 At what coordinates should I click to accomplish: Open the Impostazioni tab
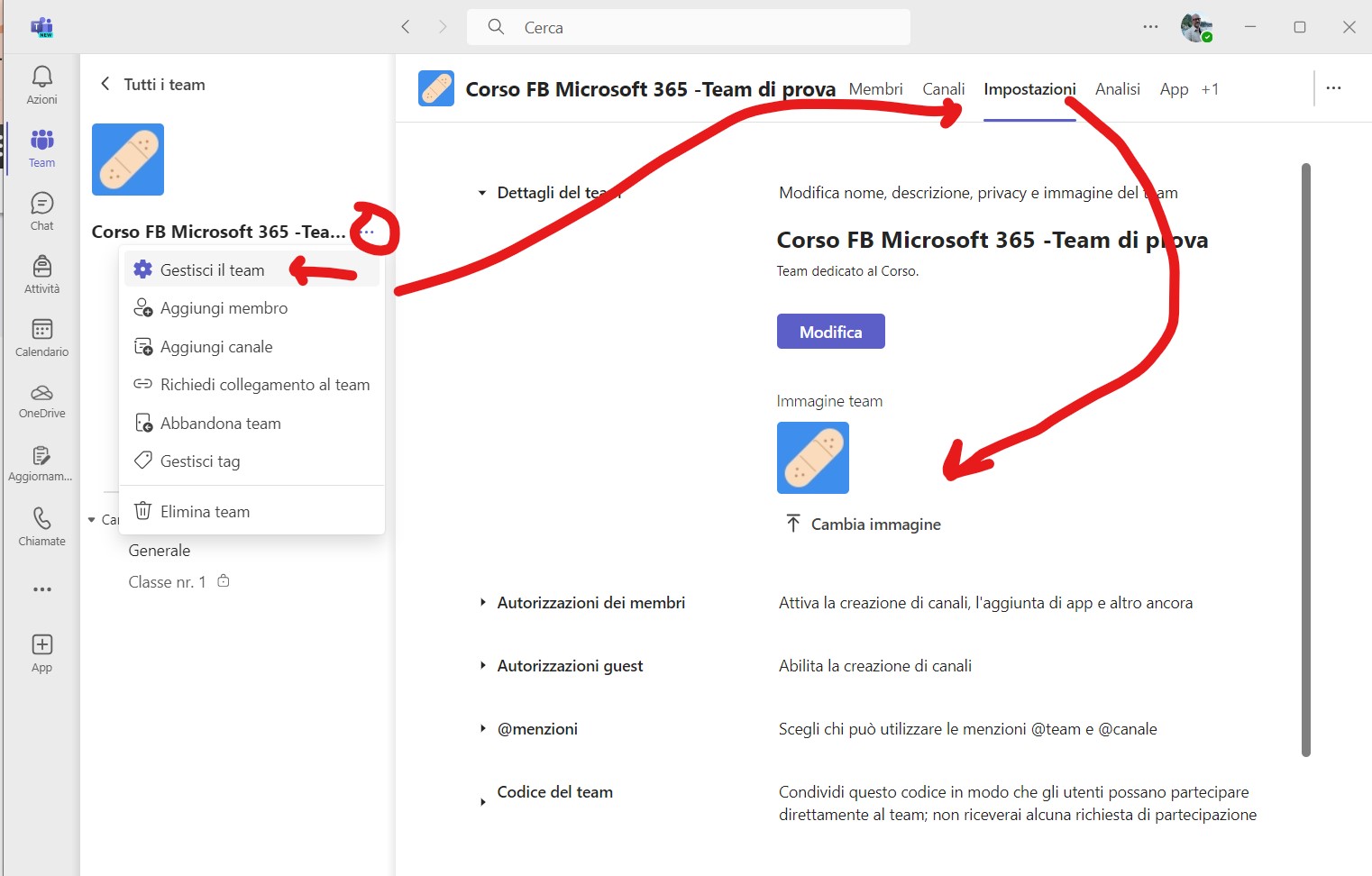tap(1029, 89)
